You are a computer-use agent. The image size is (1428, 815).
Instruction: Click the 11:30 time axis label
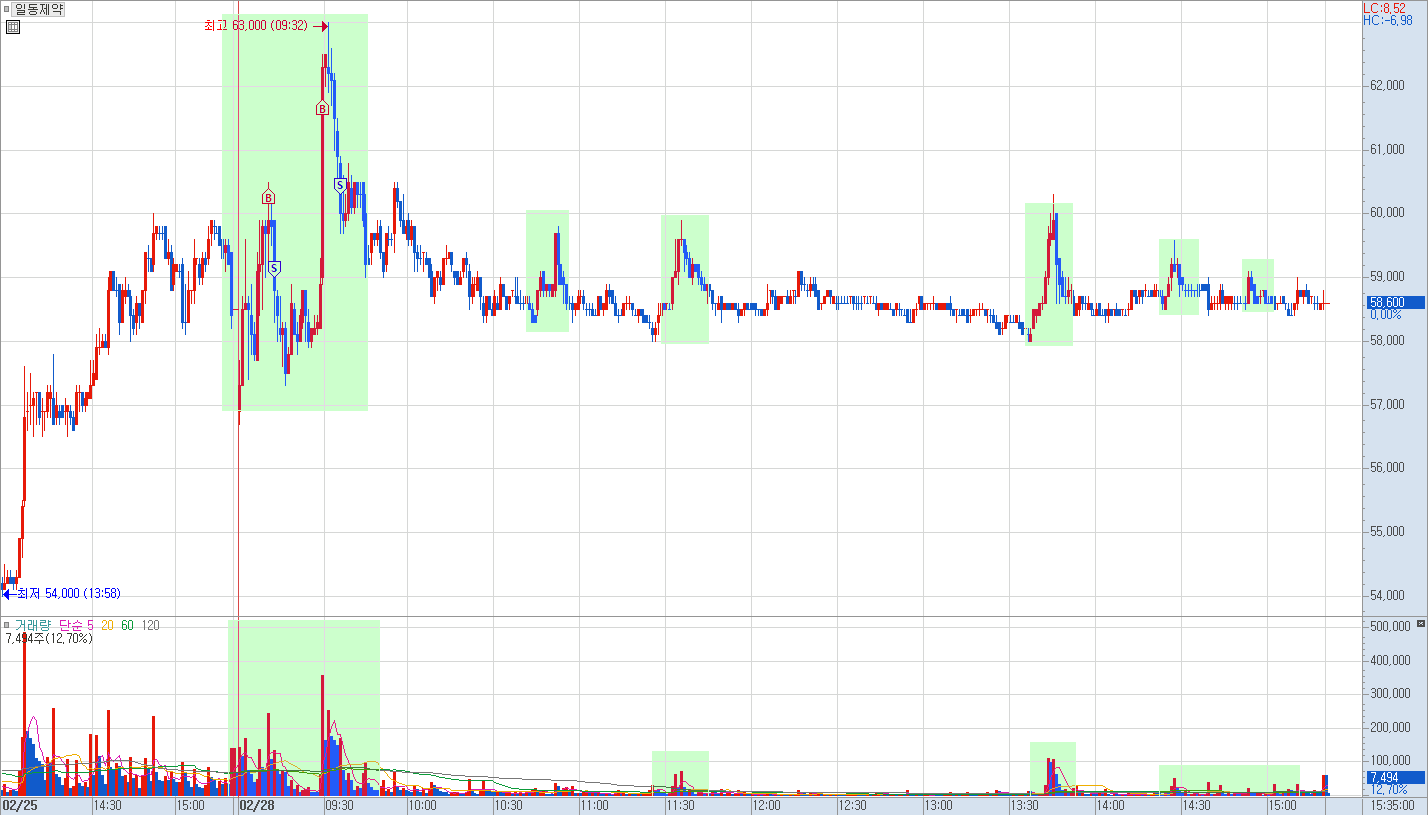[x=680, y=805]
